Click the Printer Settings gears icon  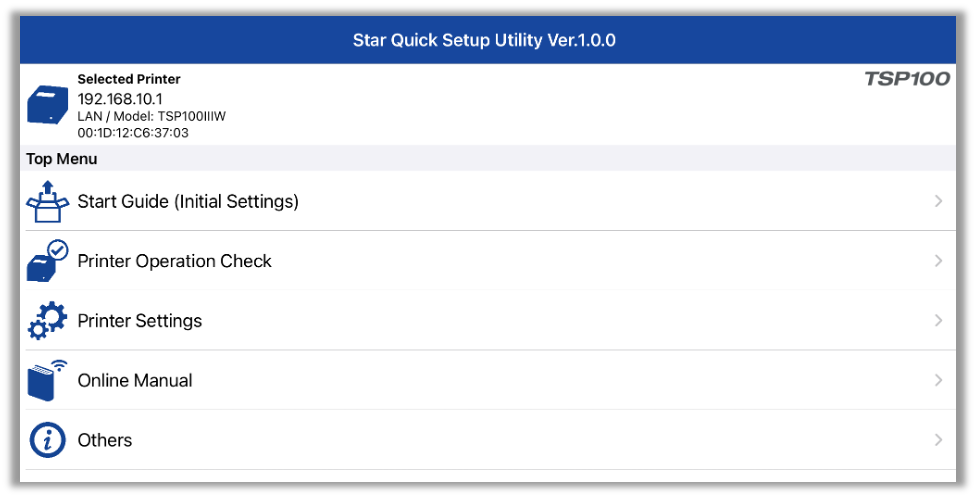tap(47, 321)
